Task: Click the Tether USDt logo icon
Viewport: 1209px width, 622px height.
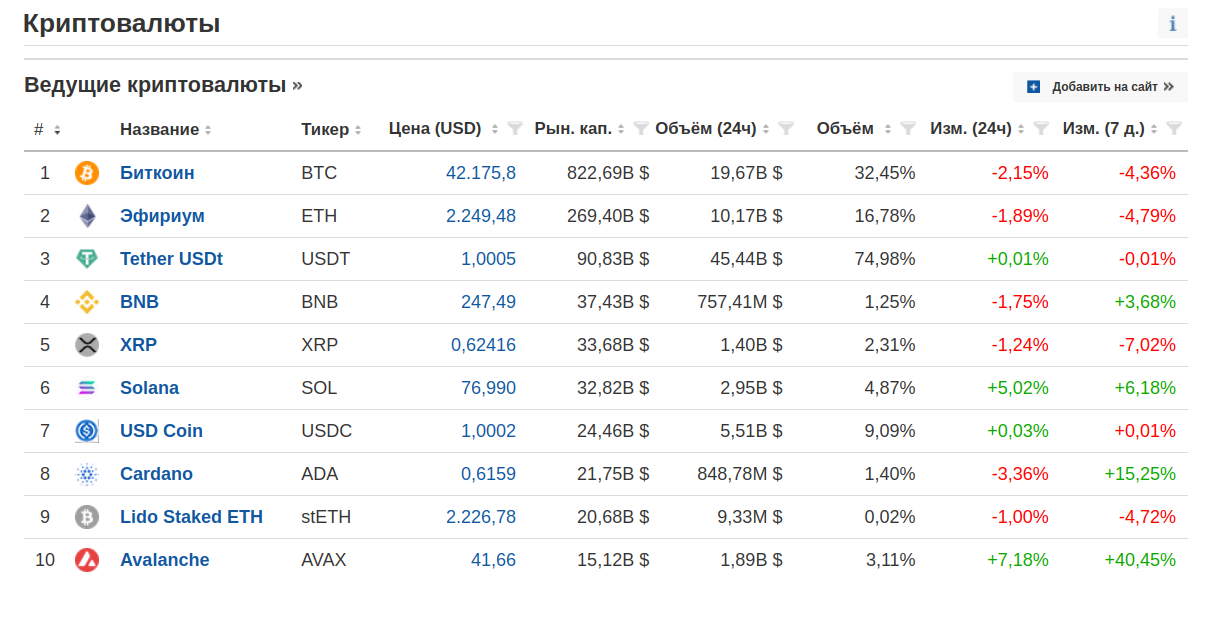Action: 87,259
